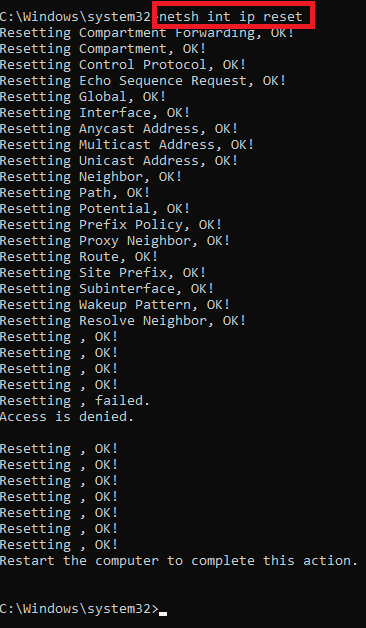This screenshot has height=628, width=366.
Task: Select the Resetting Potential output line
Action: coord(95,209)
